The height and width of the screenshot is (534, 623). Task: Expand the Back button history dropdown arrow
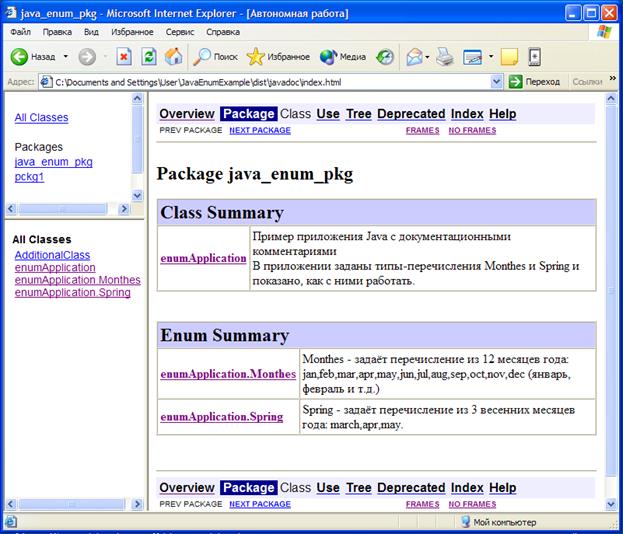click(66, 57)
